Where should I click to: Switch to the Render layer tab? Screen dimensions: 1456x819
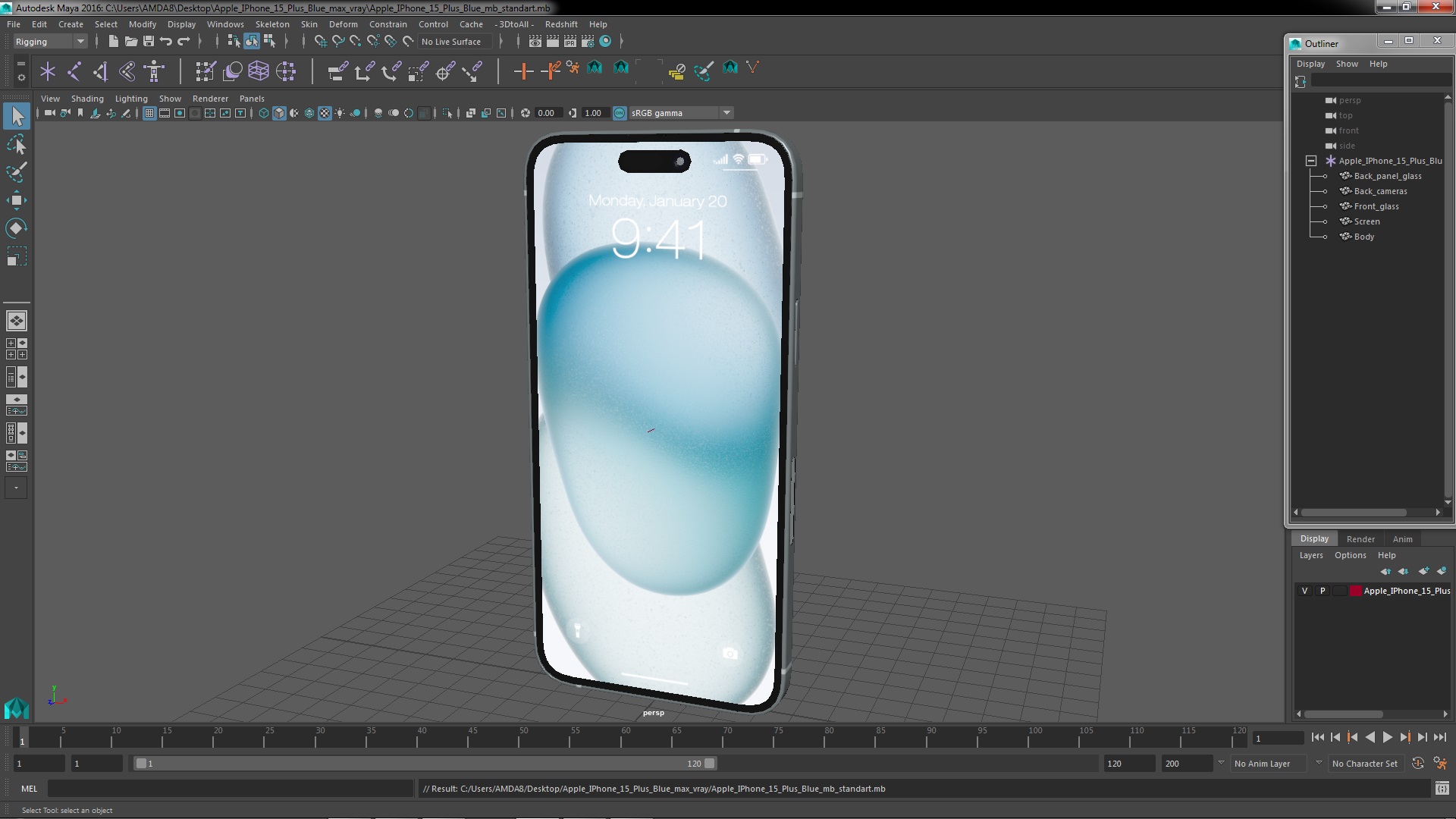pos(1360,539)
